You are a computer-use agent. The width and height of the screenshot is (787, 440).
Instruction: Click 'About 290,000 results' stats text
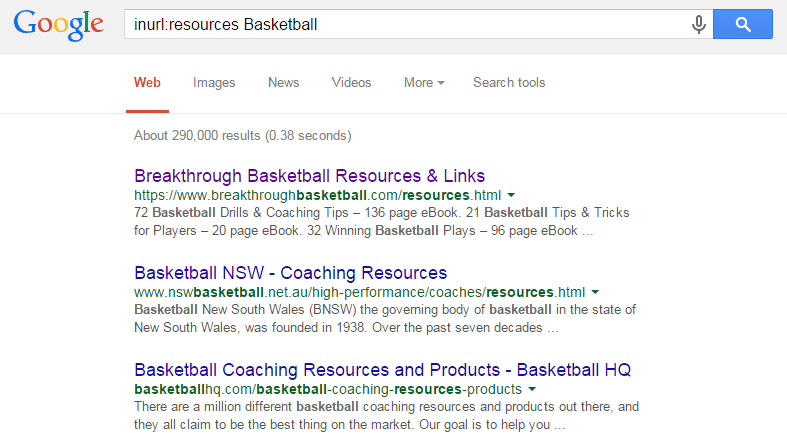point(242,135)
